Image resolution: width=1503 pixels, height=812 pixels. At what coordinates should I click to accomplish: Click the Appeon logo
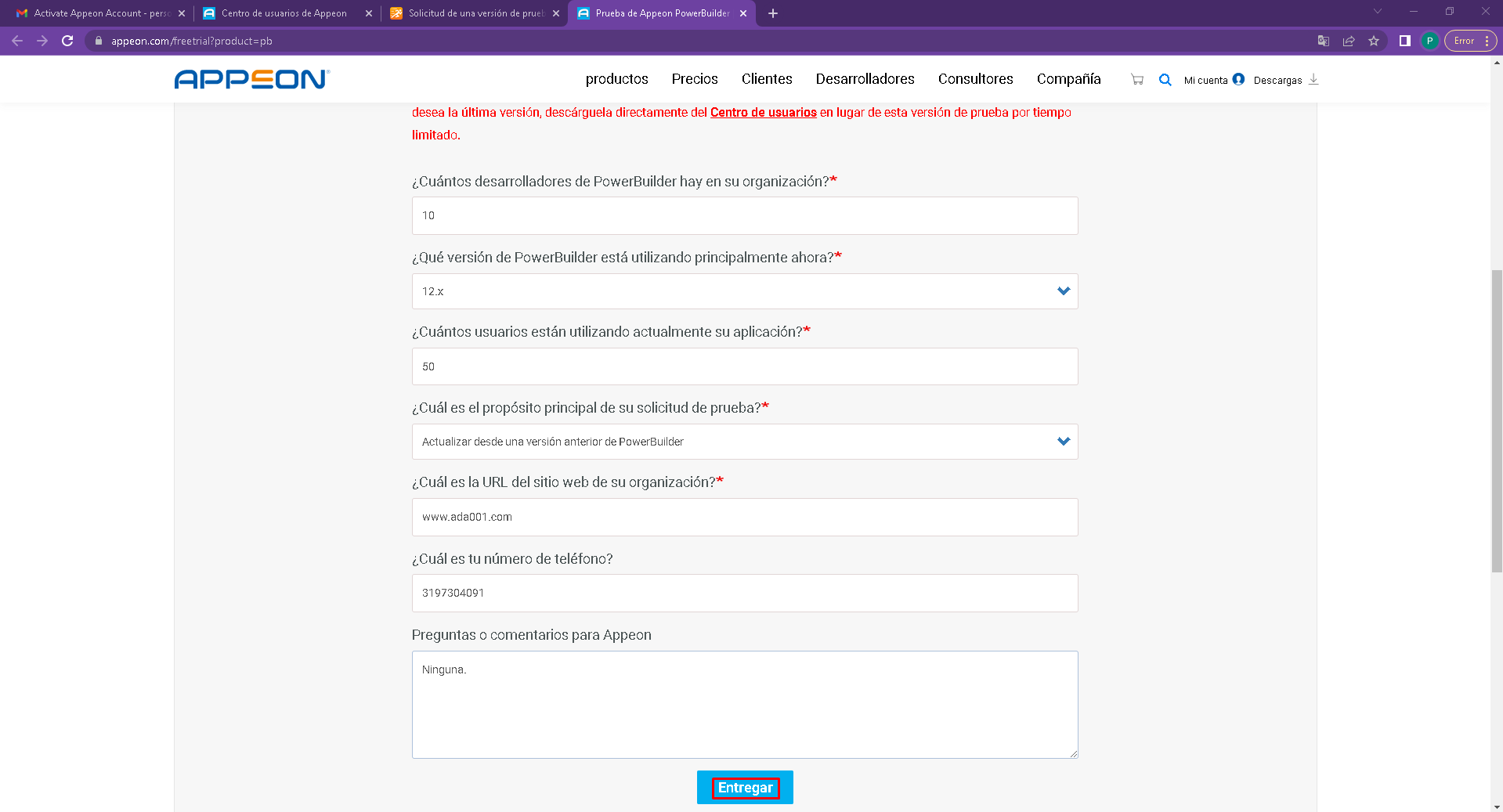251,79
